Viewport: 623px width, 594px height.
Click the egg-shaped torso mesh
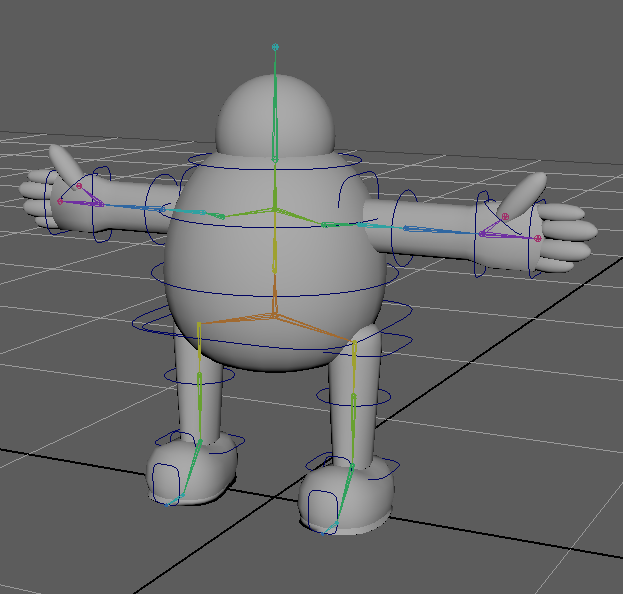tap(230, 260)
